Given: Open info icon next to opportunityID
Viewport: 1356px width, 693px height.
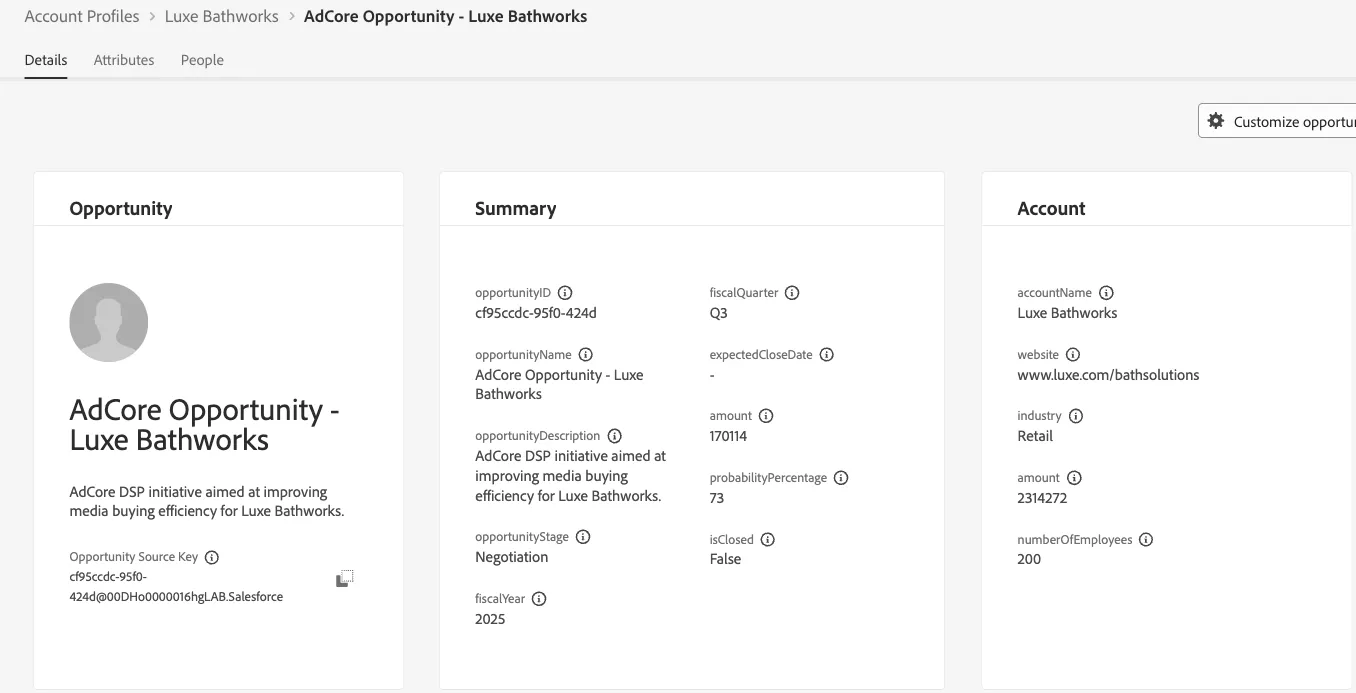Looking at the screenshot, I should coord(565,293).
